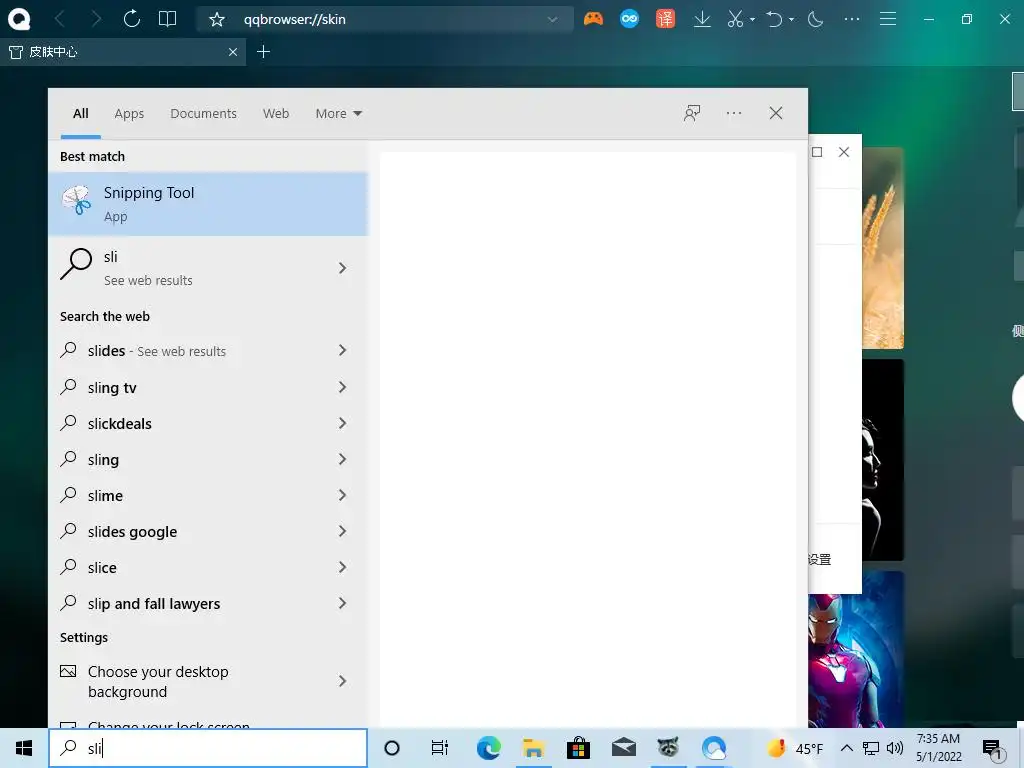This screenshot has width=1024, height=768.
Task: Click the QQ Browser taskbar icon
Action: [714, 748]
